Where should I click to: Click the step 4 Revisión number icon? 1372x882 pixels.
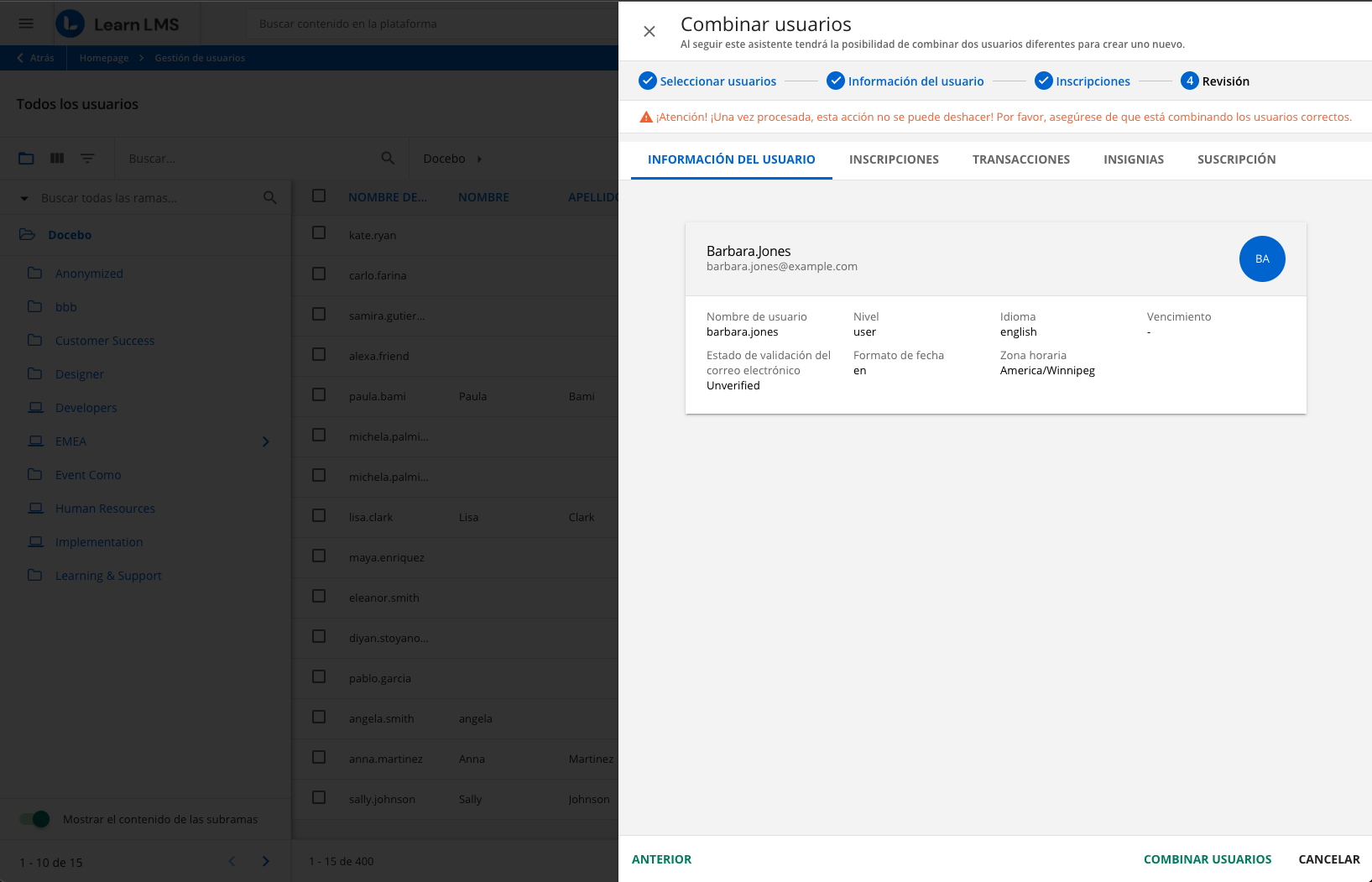click(x=1190, y=81)
